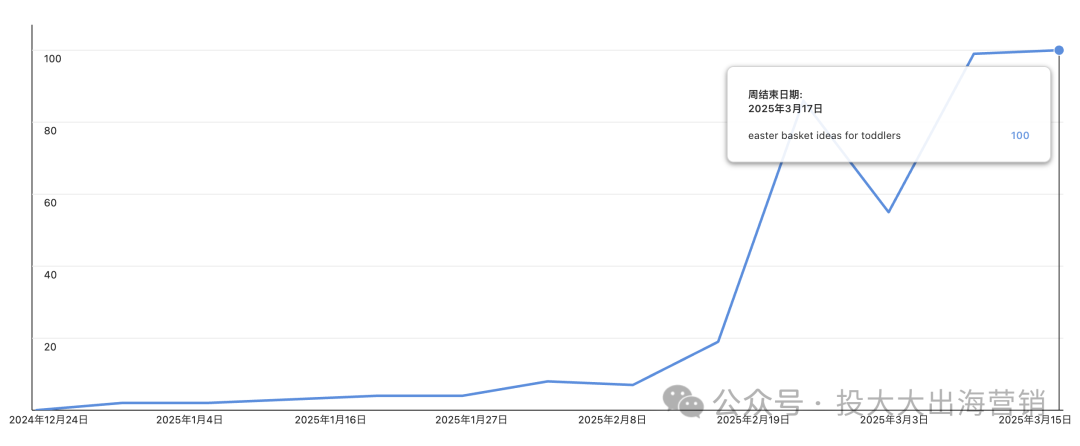Click the 2025年3月17日 date in tooltip
This screenshot has width=1080, height=446.
point(785,108)
